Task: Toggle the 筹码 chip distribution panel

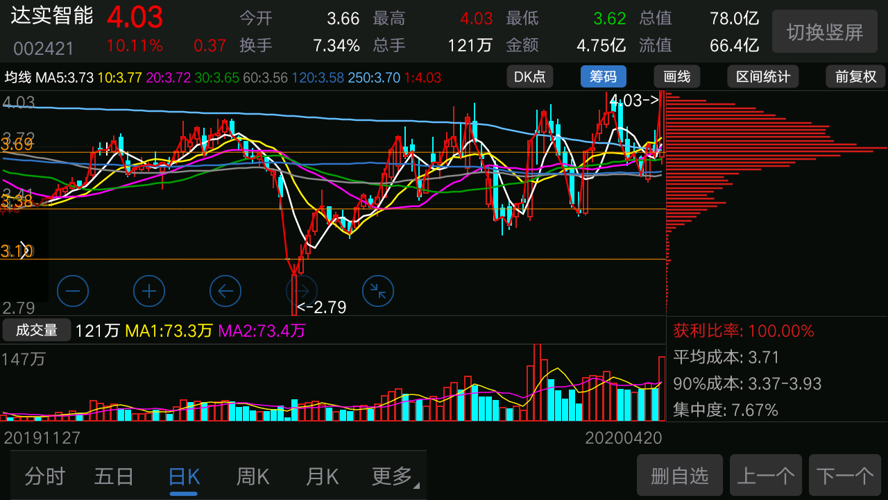Action: 603,77
